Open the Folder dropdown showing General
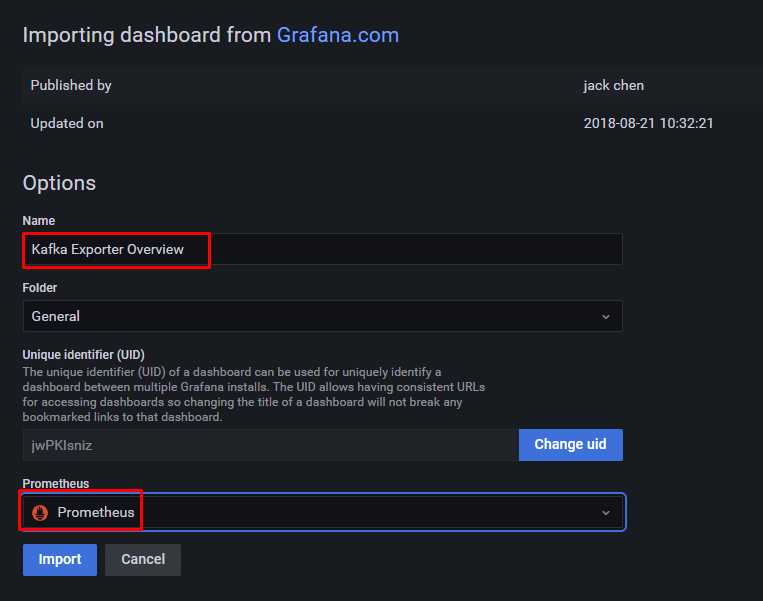This screenshot has width=763, height=601. pos(323,316)
